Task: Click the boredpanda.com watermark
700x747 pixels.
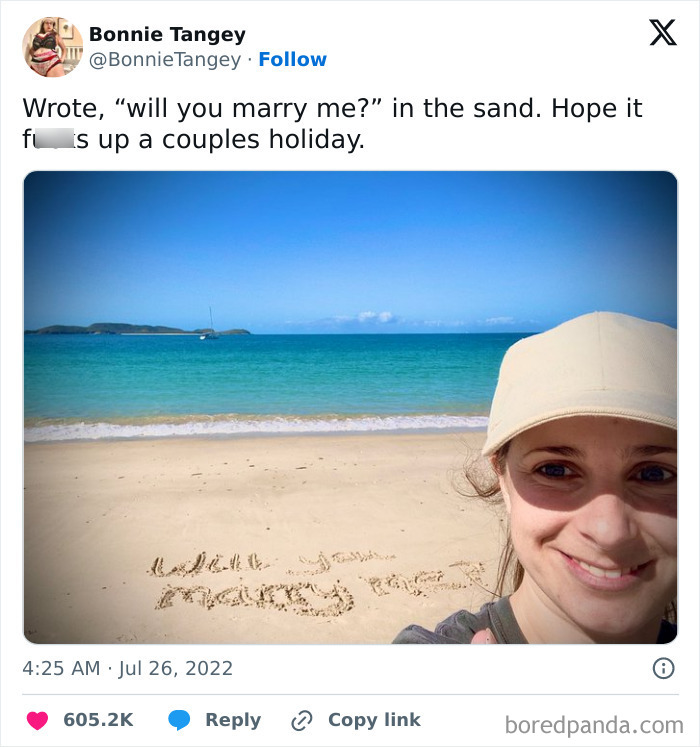Action: point(593,724)
